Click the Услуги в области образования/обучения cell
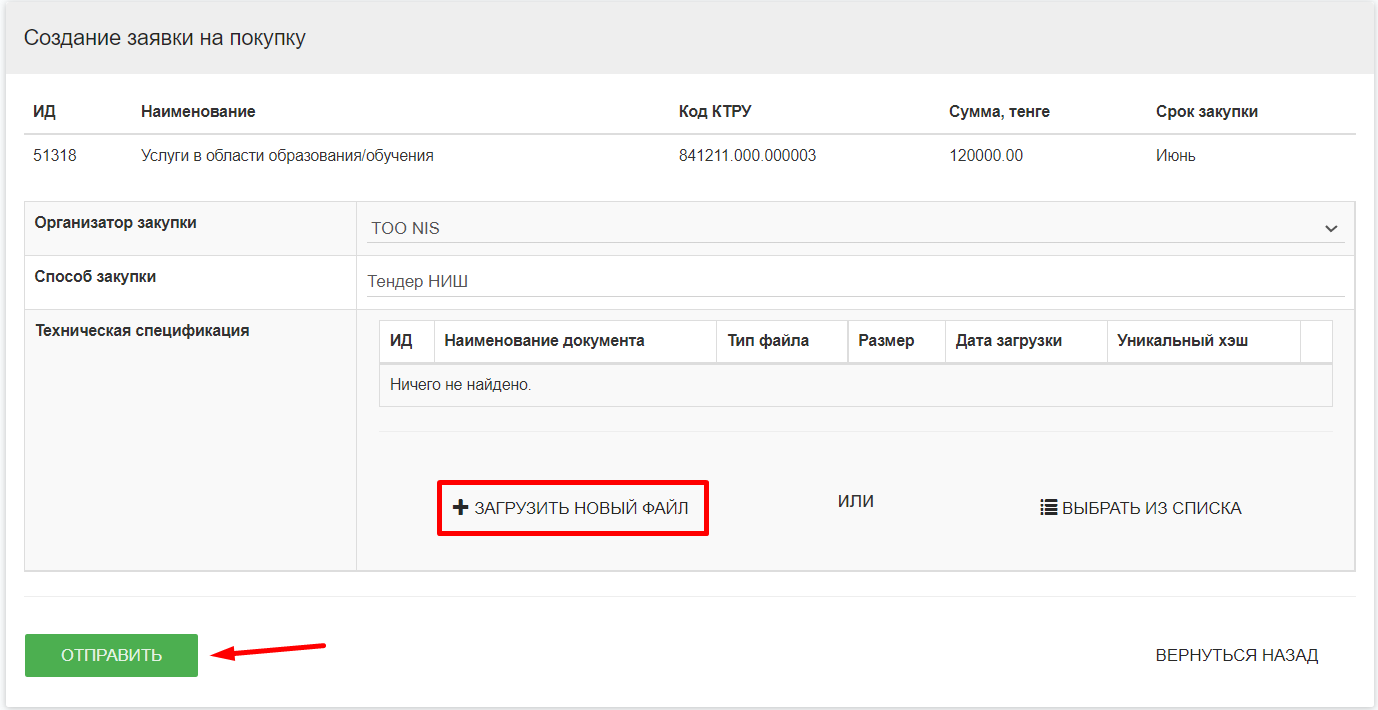Image resolution: width=1378 pixels, height=710 pixels. (x=287, y=156)
